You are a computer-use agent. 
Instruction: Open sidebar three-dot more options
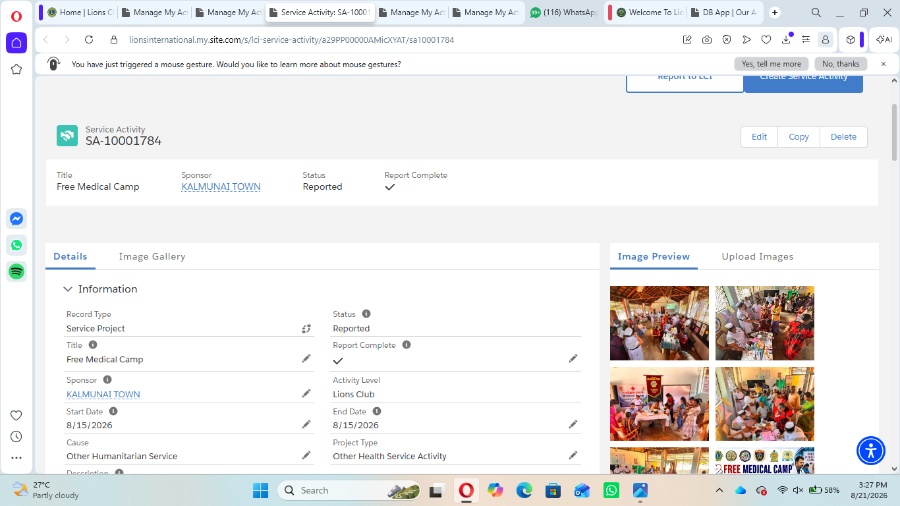(x=16, y=458)
